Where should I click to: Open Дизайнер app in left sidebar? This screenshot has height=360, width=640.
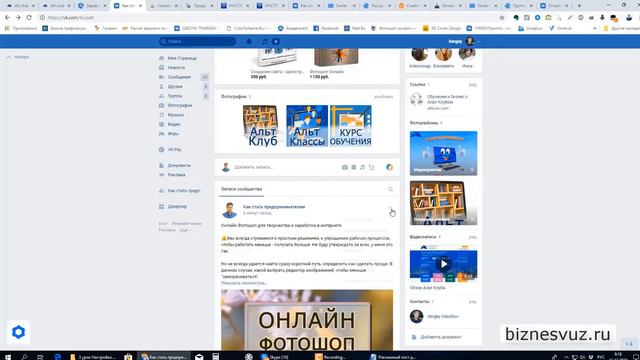tap(178, 207)
